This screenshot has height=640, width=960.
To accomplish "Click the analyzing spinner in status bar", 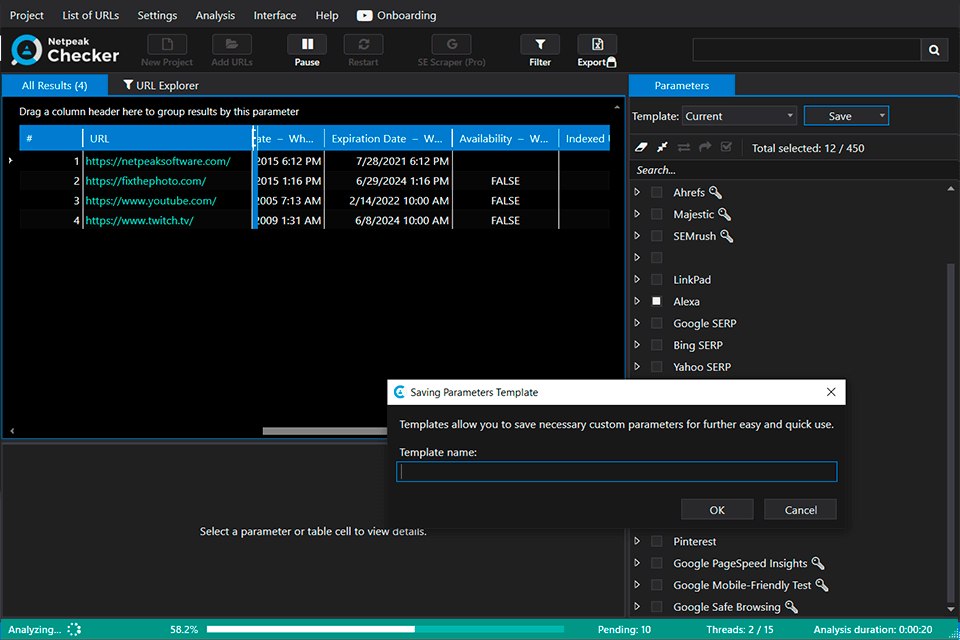I will [x=74, y=629].
